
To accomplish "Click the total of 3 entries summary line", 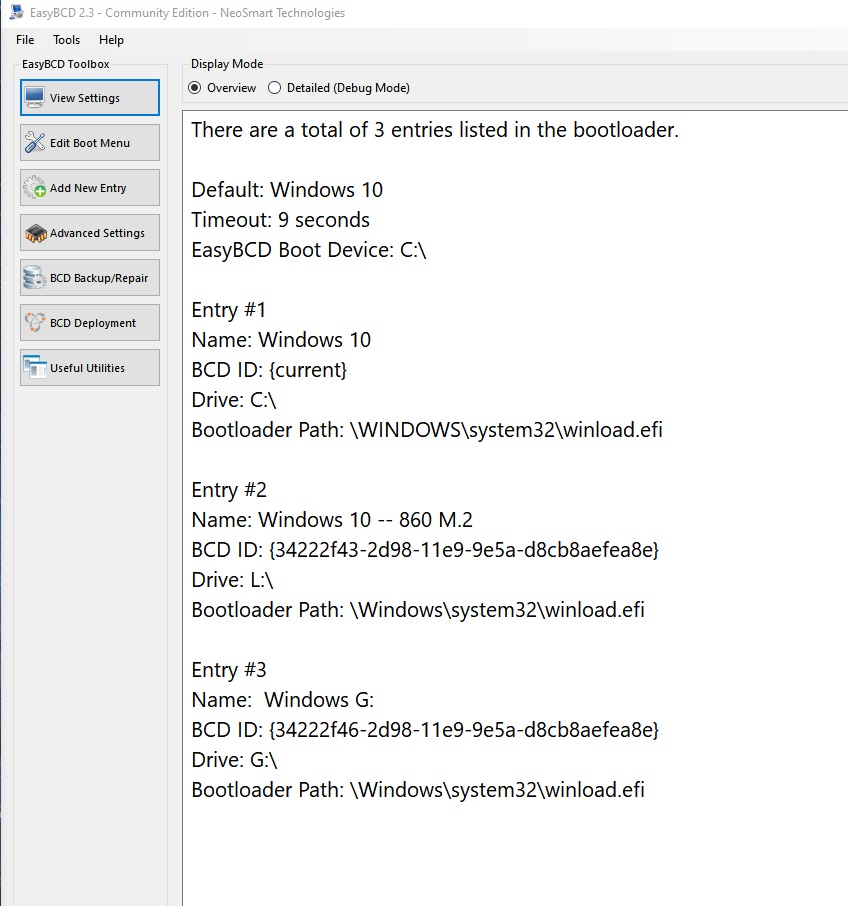I will pos(435,130).
